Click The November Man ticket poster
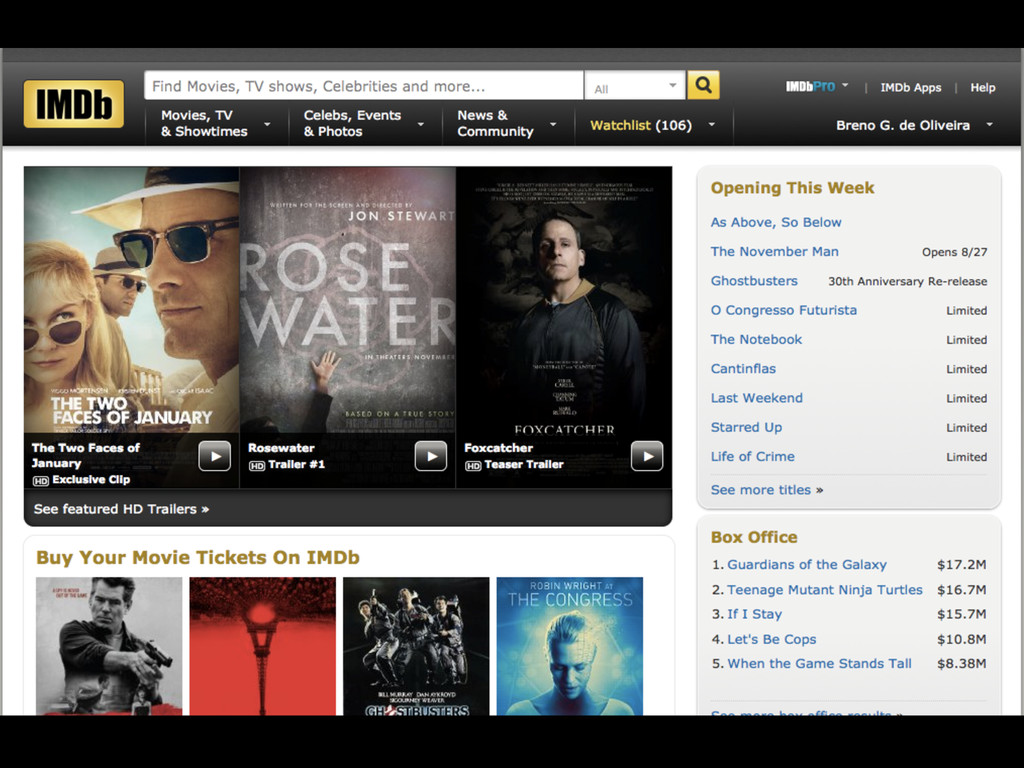The image size is (1024, 768). pyautogui.click(x=109, y=646)
